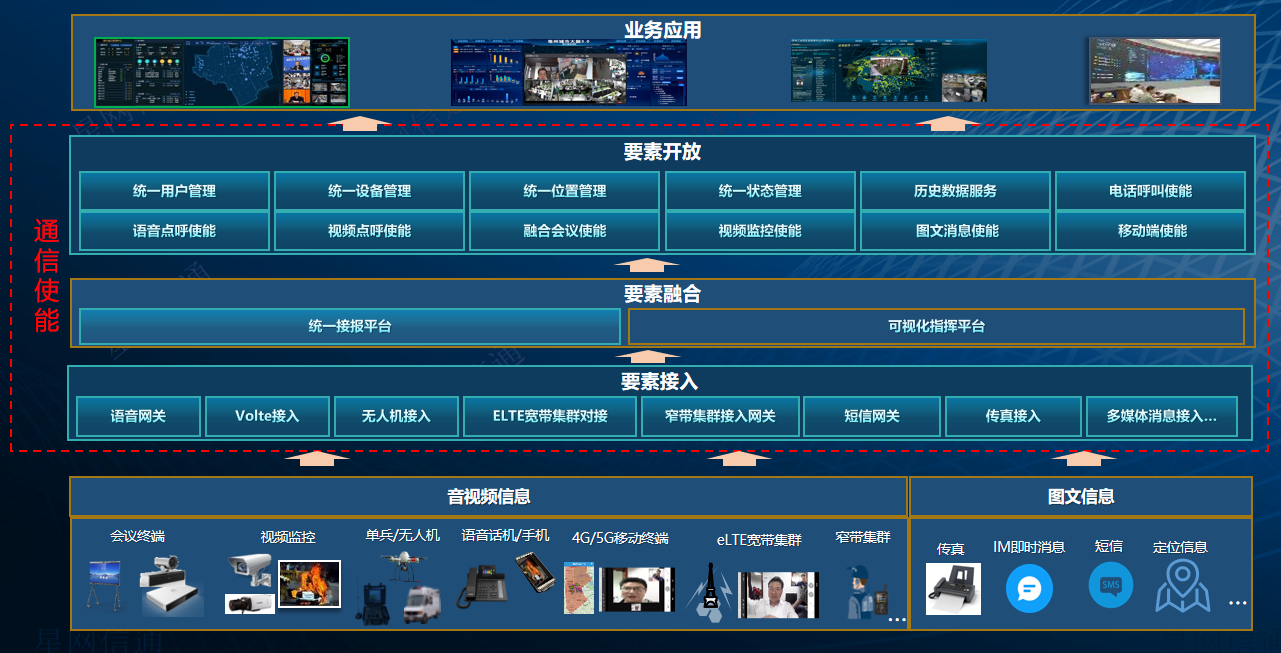Open the command center video wall thumbnail
The image size is (1281, 653).
pyautogui.click(x=1154, y=71)
